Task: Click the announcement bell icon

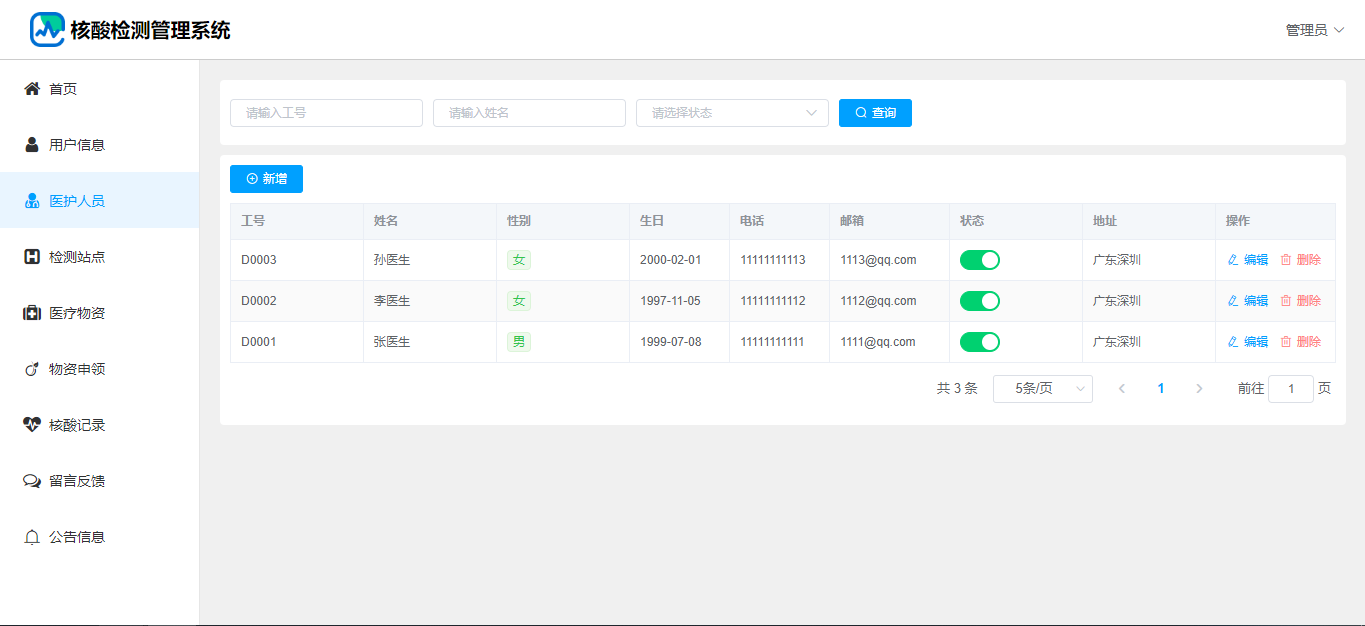Action: click(x=32, y=537)
